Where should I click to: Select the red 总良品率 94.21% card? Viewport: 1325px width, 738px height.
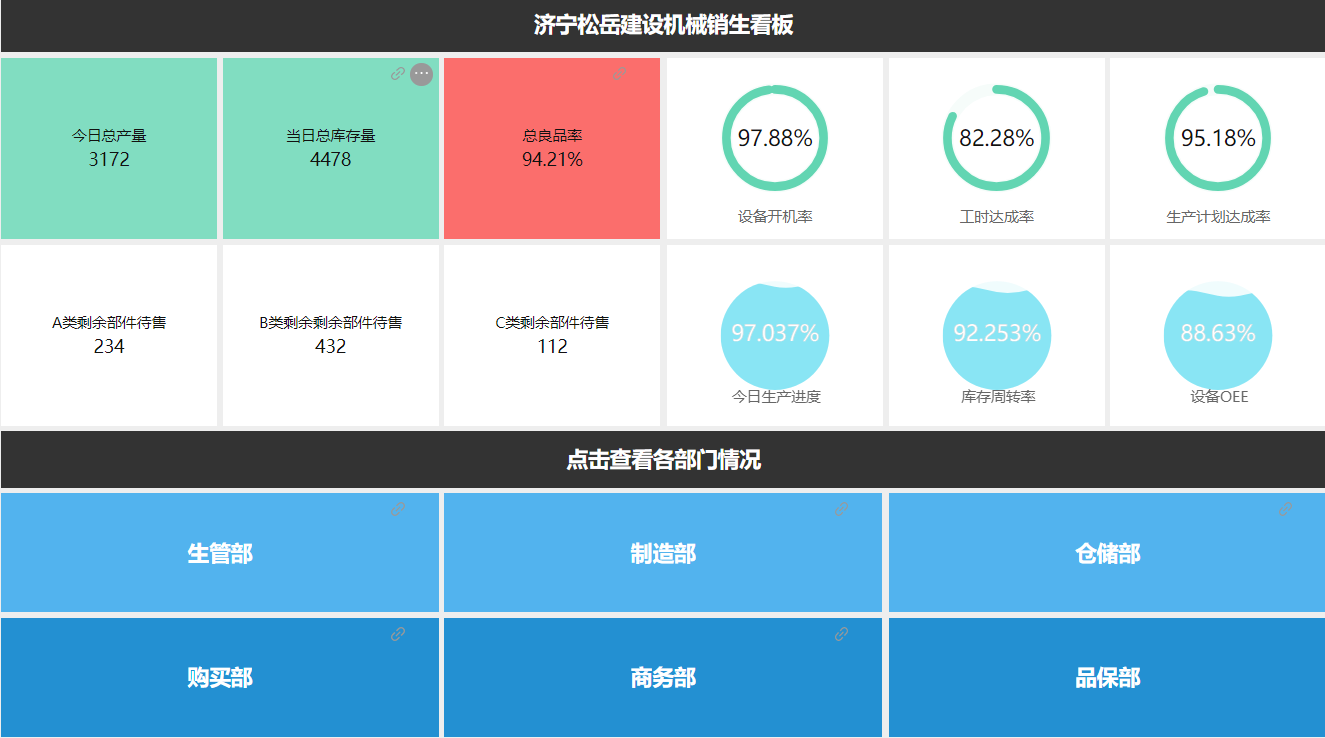coord(552,148)
